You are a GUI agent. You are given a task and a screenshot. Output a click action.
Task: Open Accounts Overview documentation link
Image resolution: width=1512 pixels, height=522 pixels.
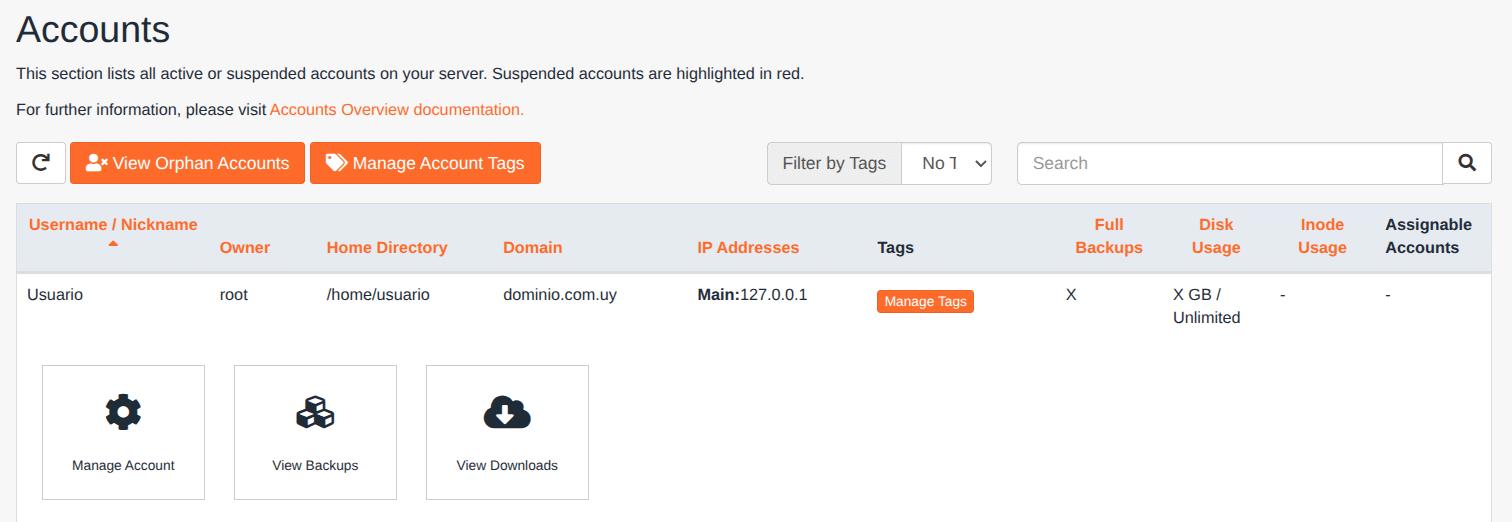click(396, 109)
